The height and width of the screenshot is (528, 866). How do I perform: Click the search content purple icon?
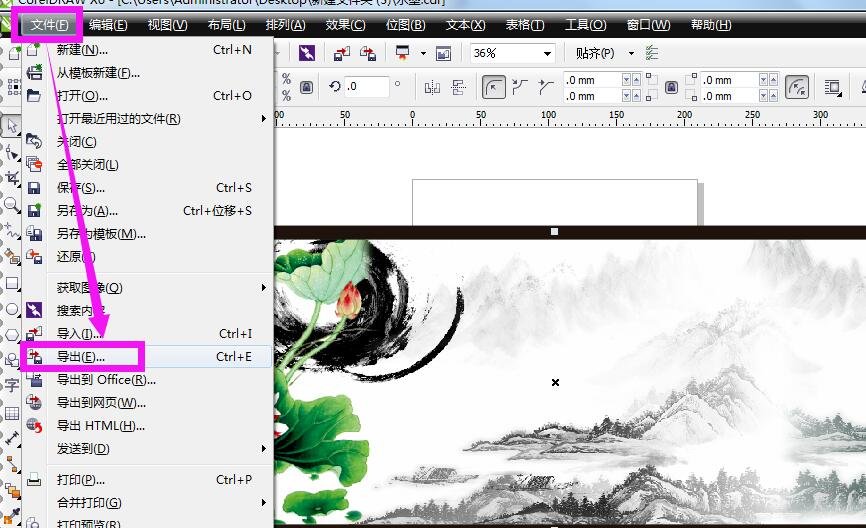pos(306,53)
